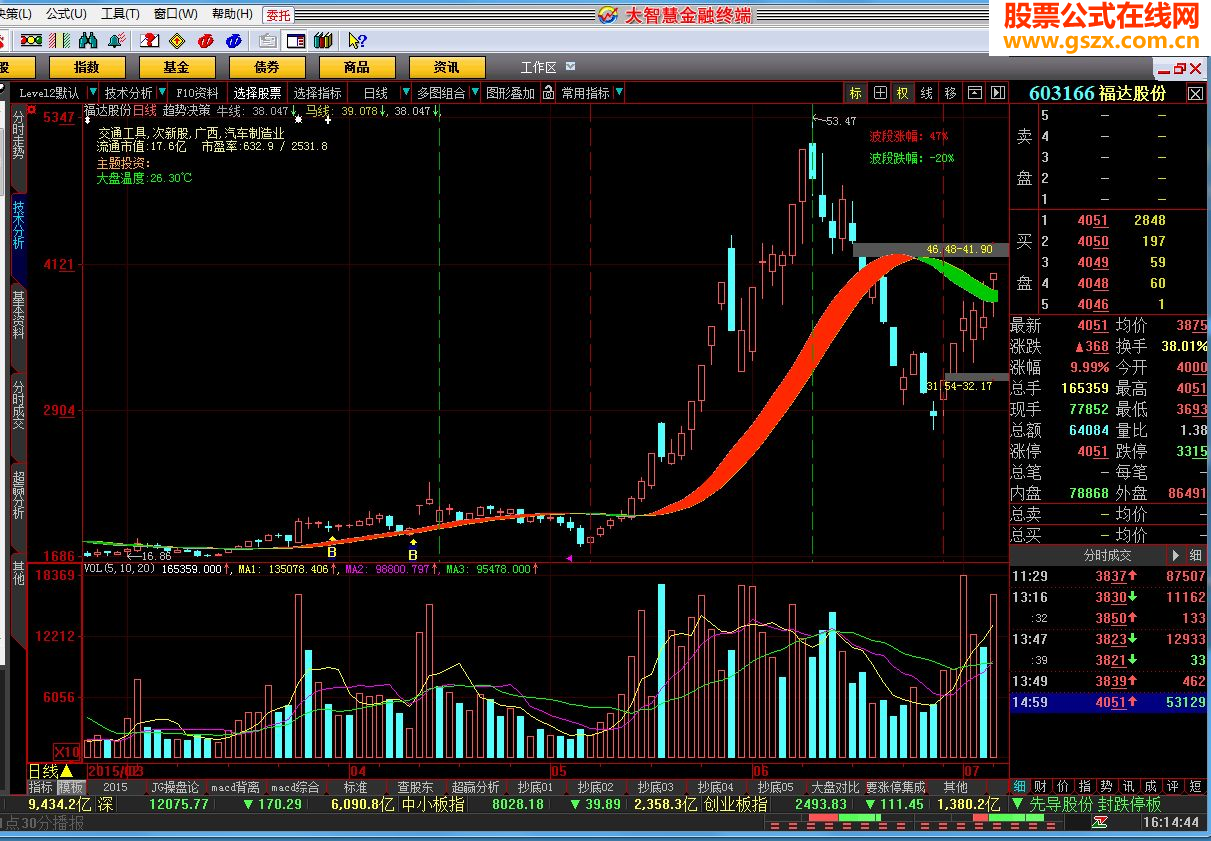Screen dimensions: 1211x841
Task: Click the yellow diamond toolbar icon
Action: pos(177,41)
